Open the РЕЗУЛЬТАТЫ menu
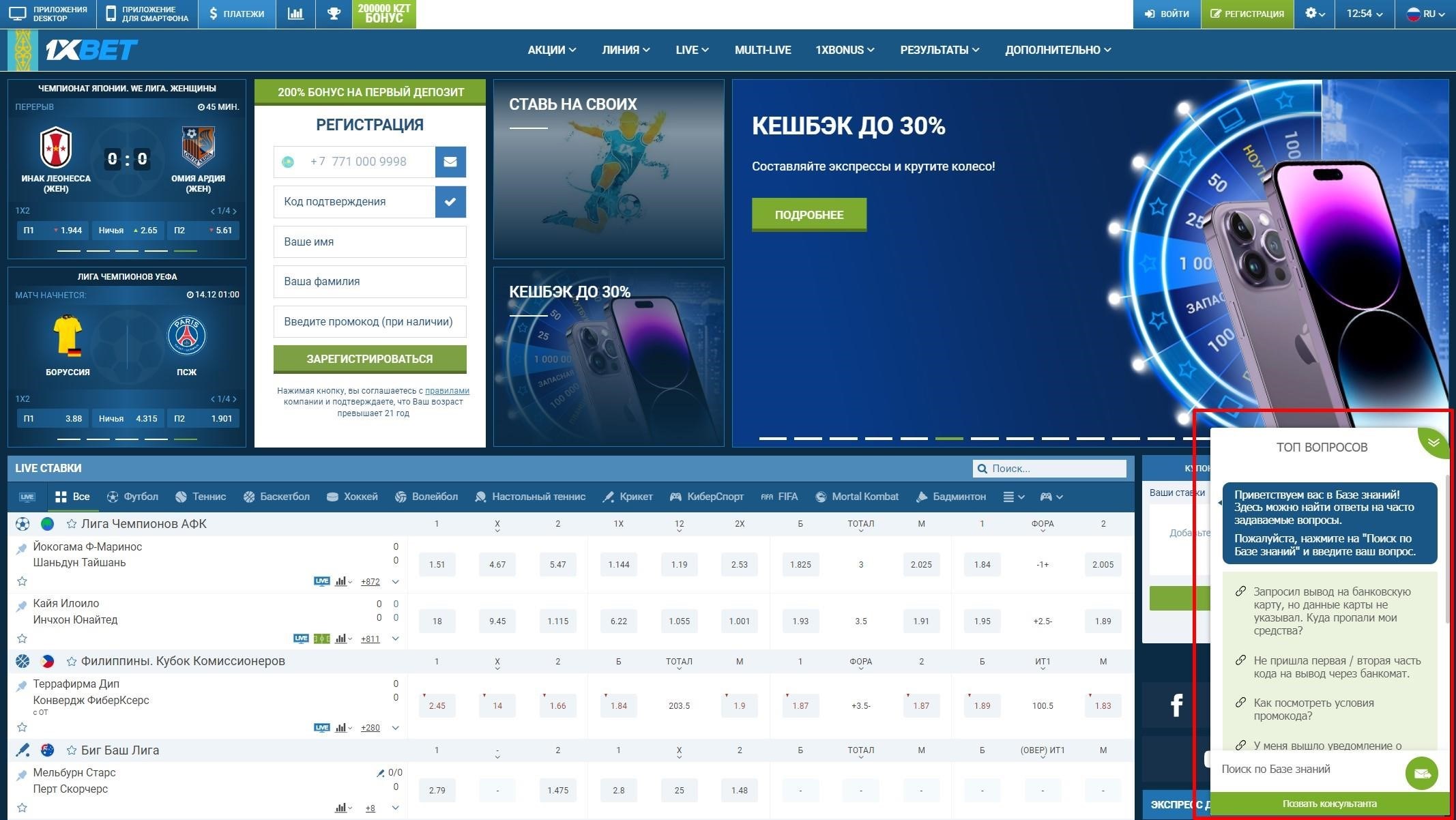The height and width of the screenshot is (820, 1456). 940,50
